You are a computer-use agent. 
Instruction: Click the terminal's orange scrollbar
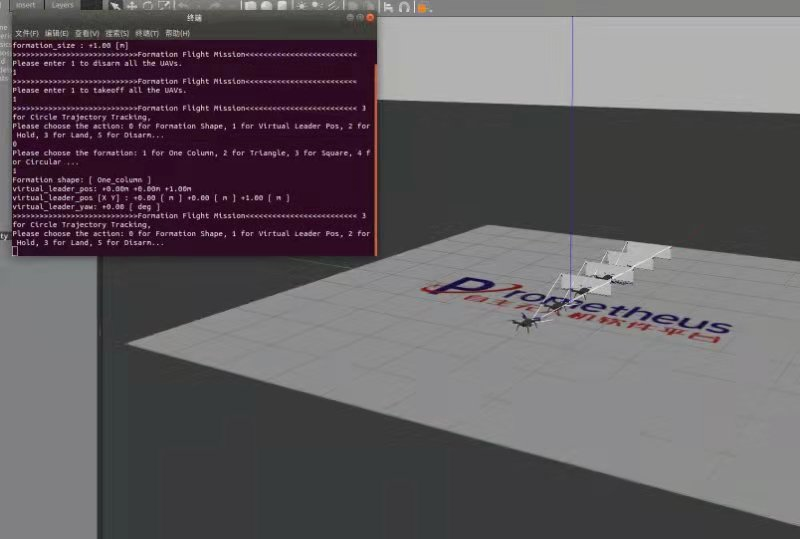click(376, 159)
